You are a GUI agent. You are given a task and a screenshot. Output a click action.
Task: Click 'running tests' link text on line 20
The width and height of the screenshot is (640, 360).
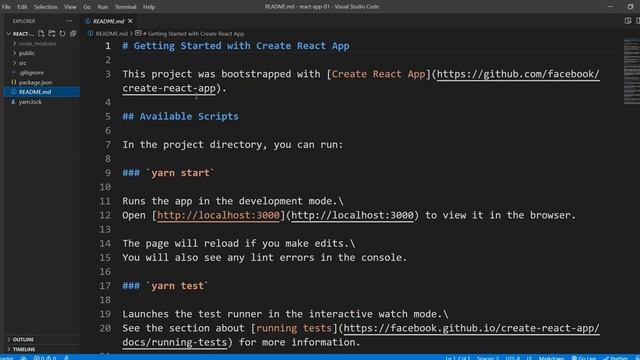(294, 328)
